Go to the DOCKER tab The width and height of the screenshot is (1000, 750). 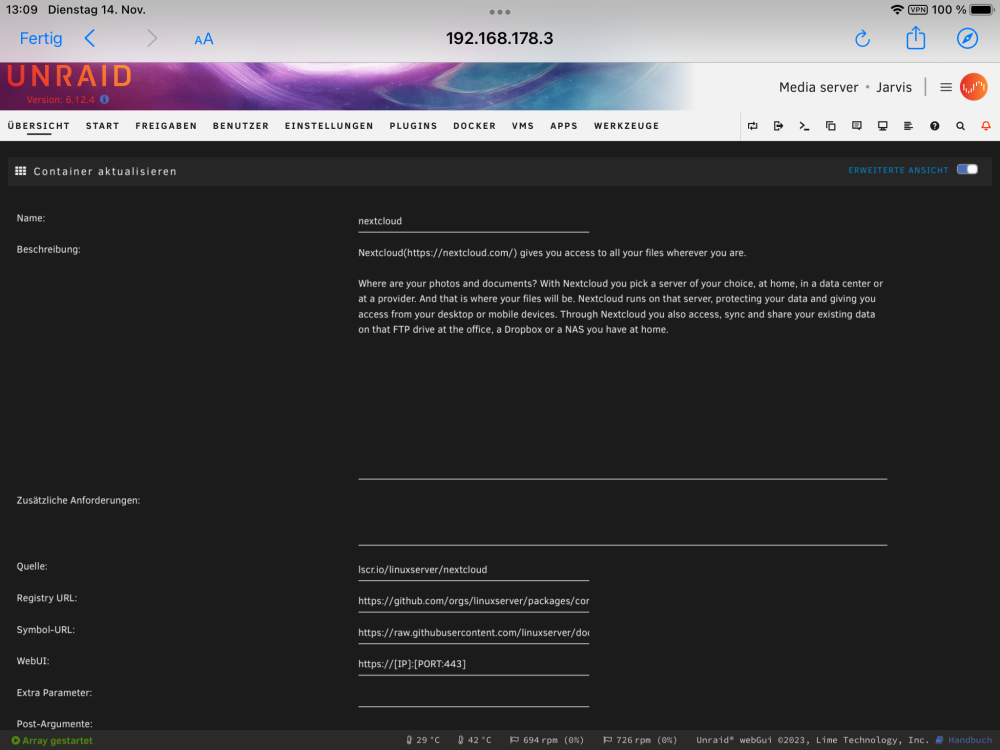pos(474,126)
